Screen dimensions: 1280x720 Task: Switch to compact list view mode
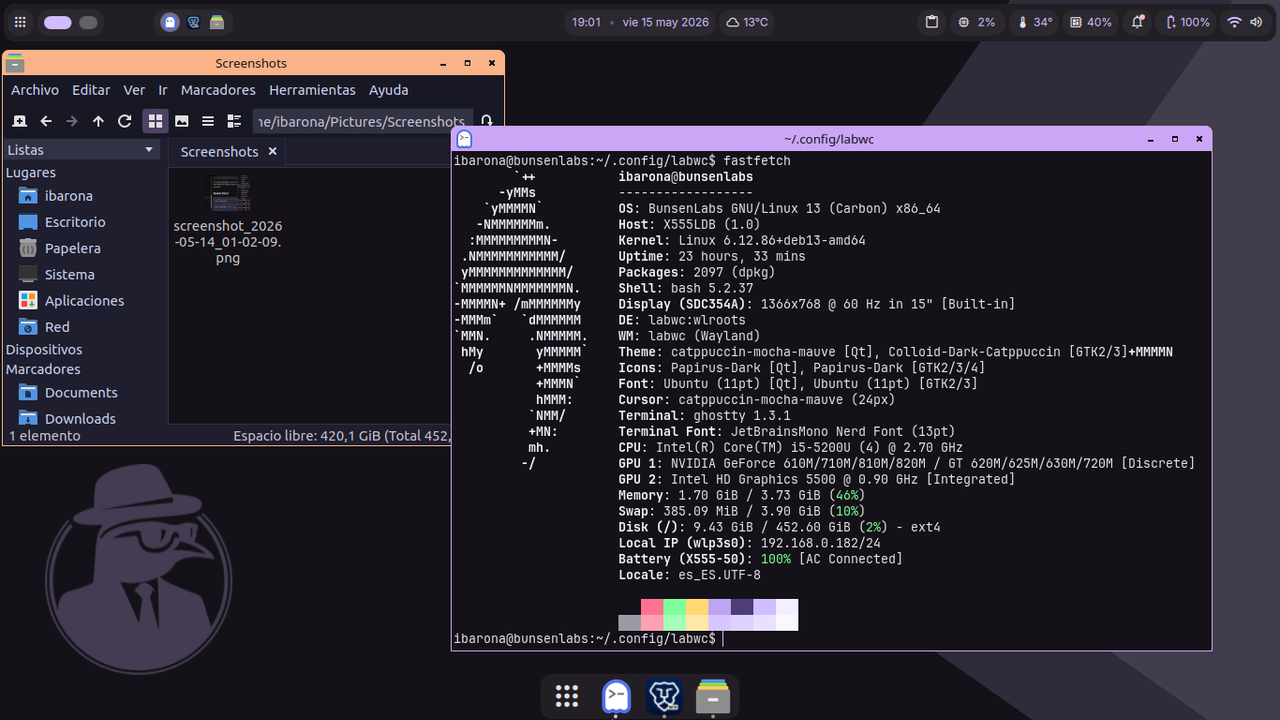(208, 121)
